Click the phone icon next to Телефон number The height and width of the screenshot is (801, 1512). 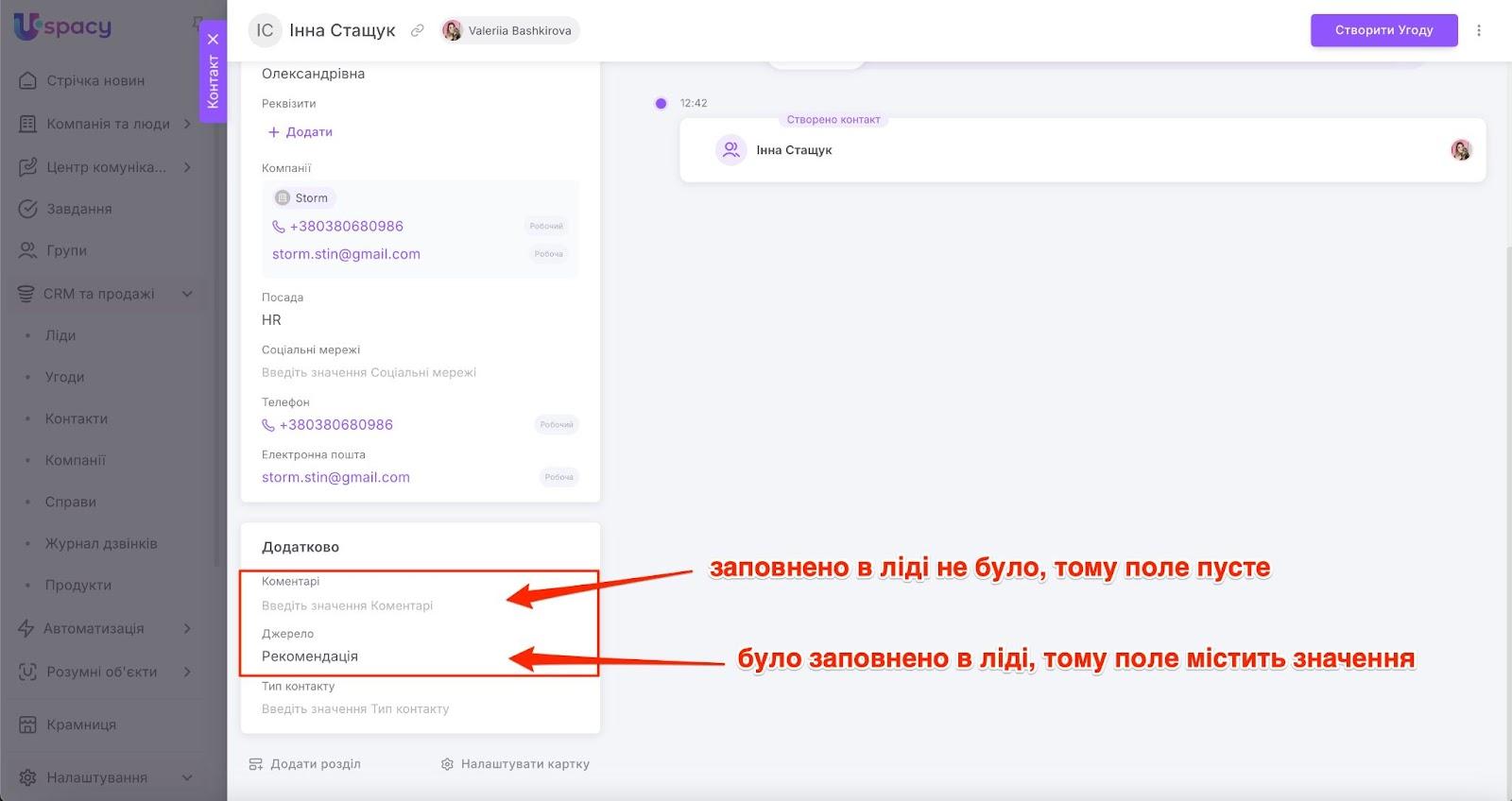(268, 425)
